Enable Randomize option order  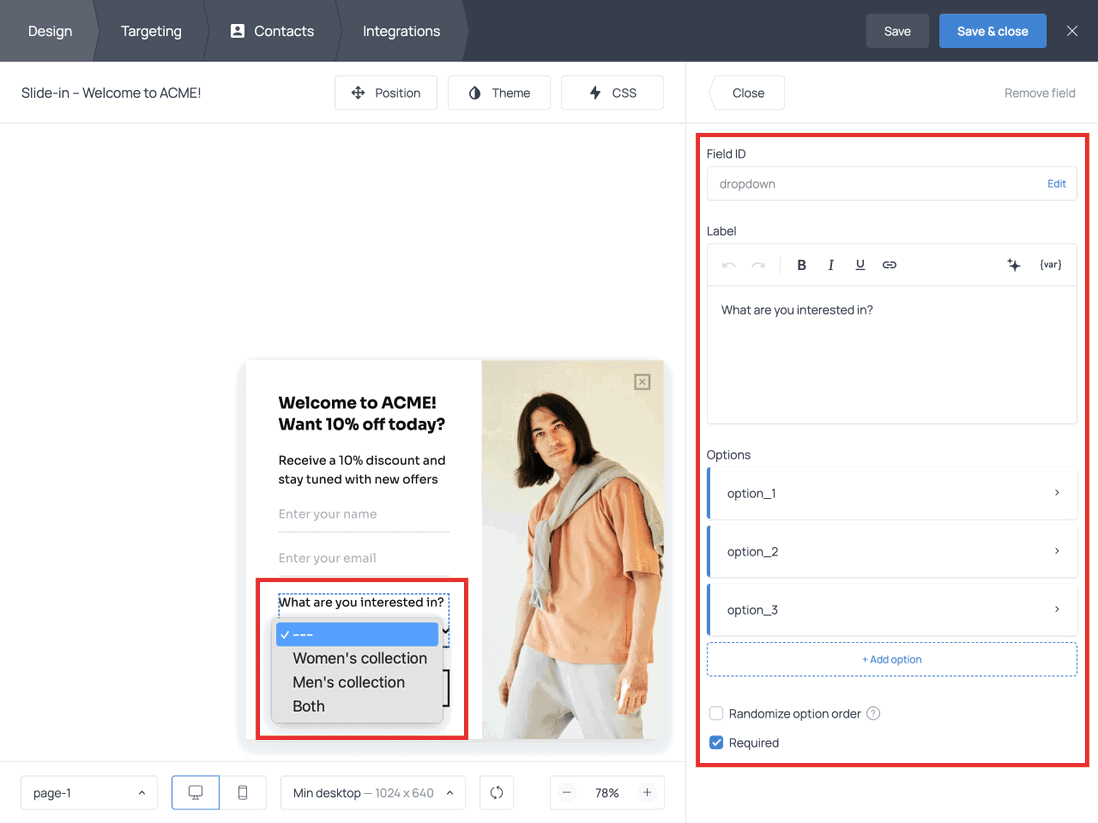(716, 713)
